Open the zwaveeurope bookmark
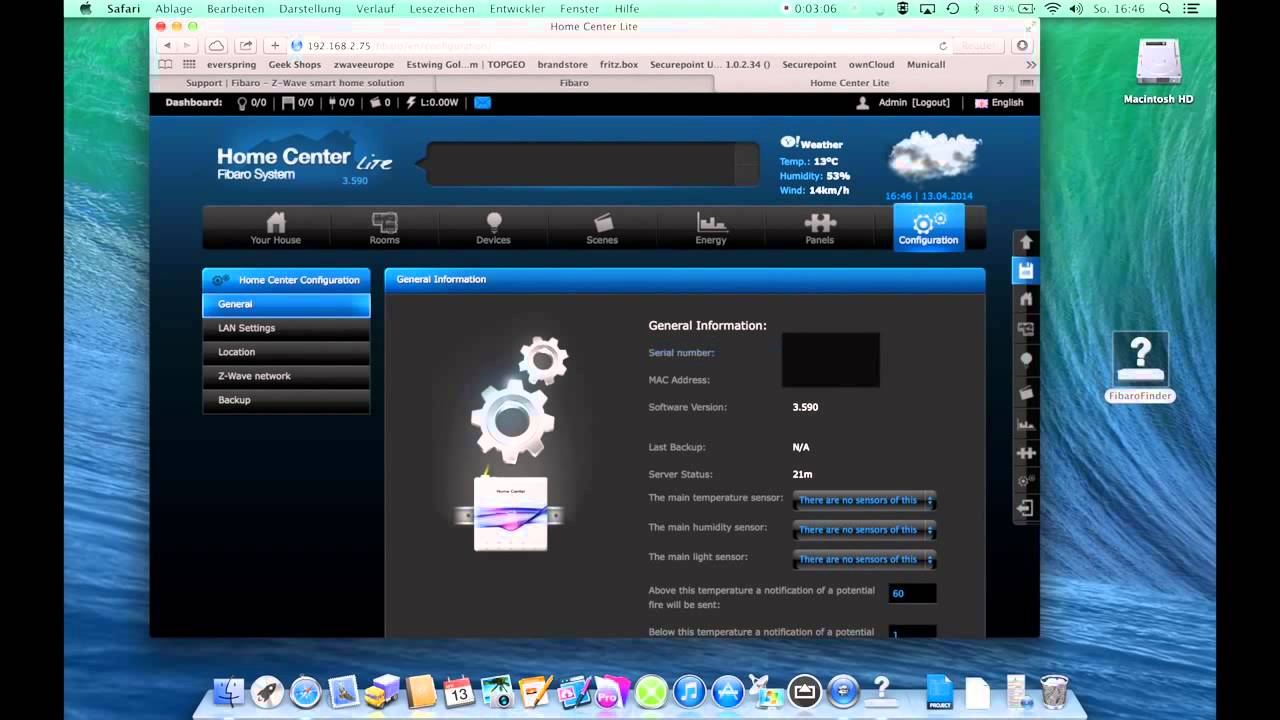The width and height of the screenshot is (1280, 720). pyautogui.click(x=364, y=64)
